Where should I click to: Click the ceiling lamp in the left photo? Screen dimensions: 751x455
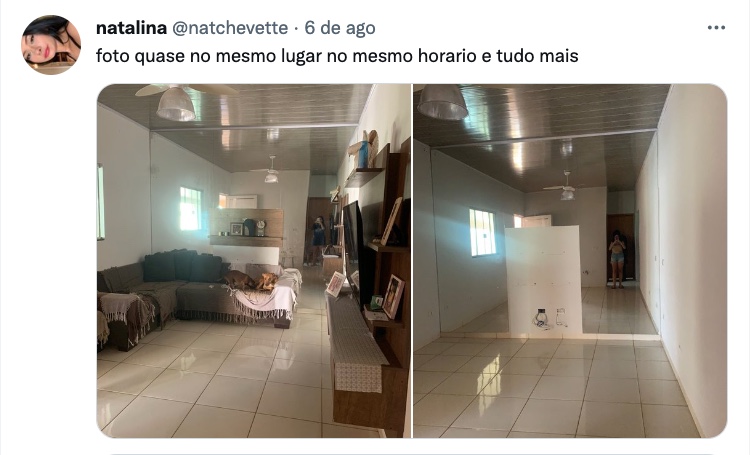(176, 103)
